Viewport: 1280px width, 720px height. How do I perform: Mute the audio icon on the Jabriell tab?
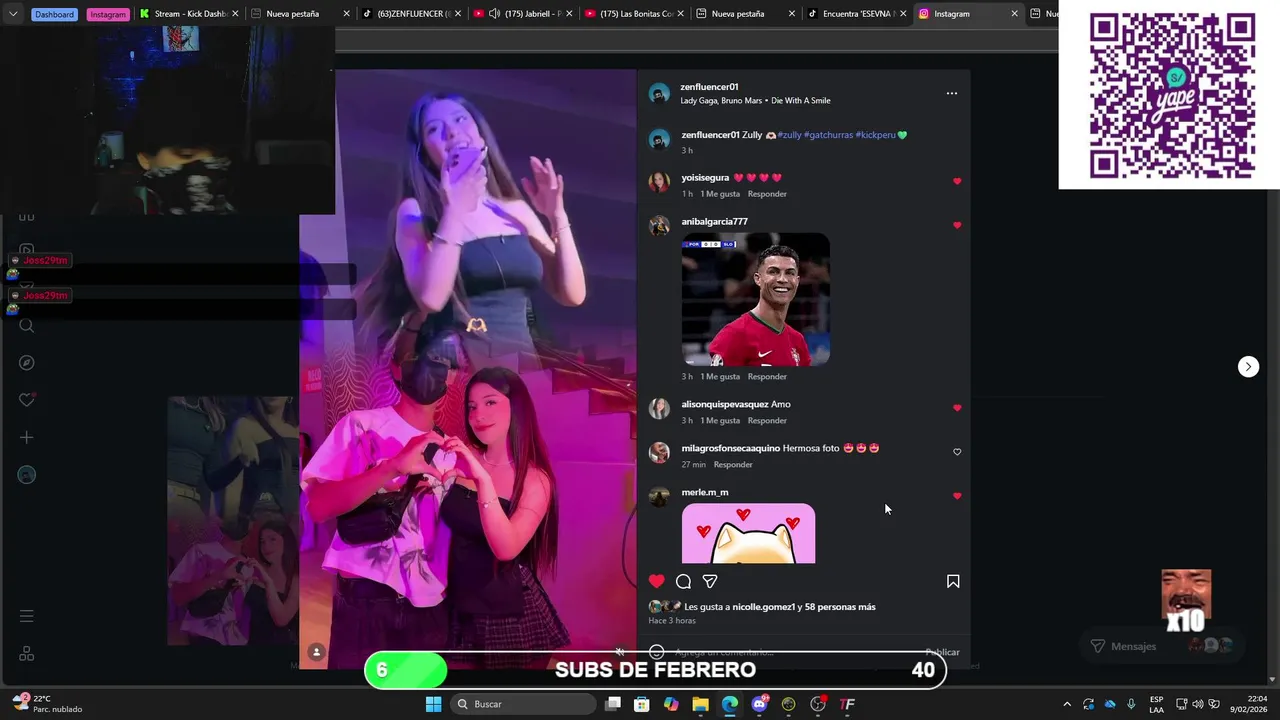(x=494, y=14)
